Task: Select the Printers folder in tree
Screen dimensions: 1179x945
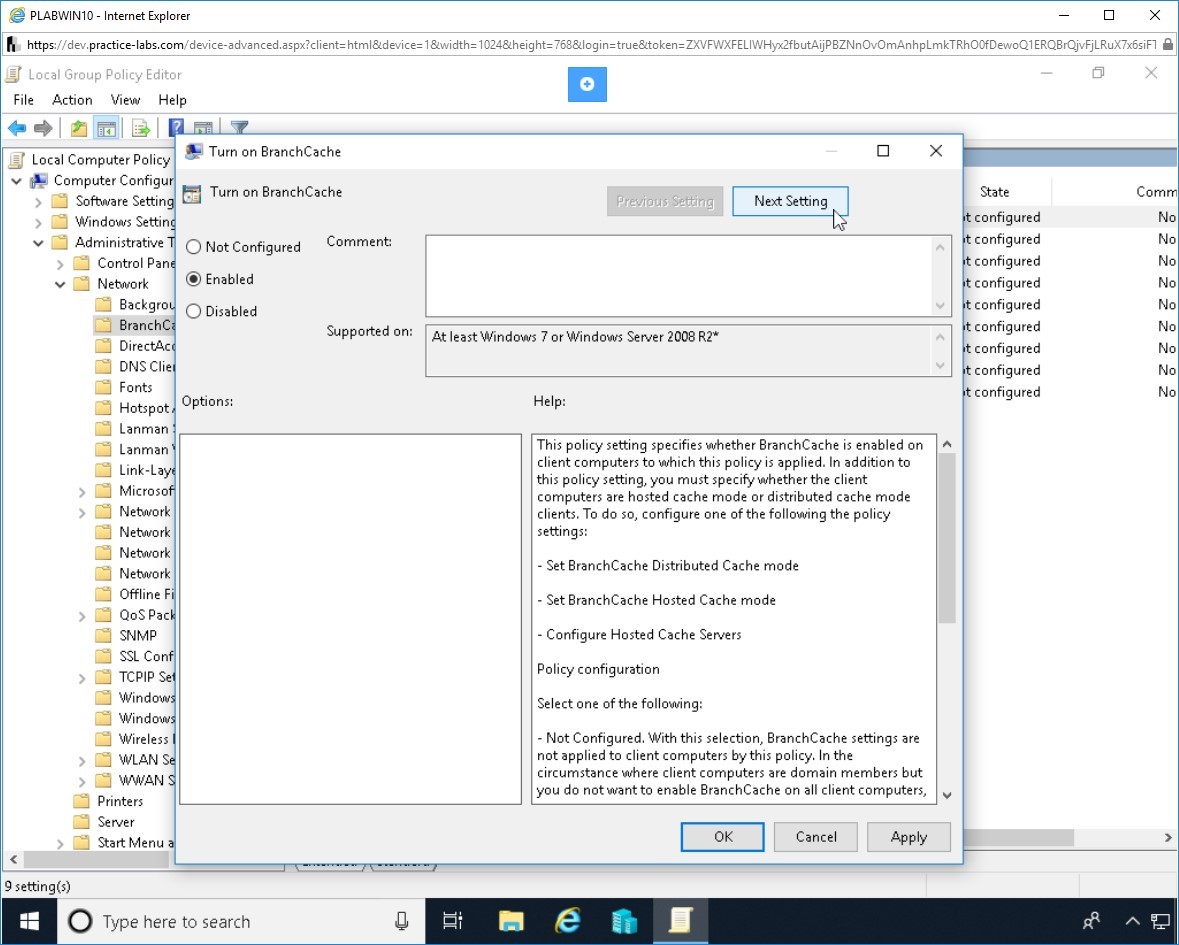Action: pos(120,801)
